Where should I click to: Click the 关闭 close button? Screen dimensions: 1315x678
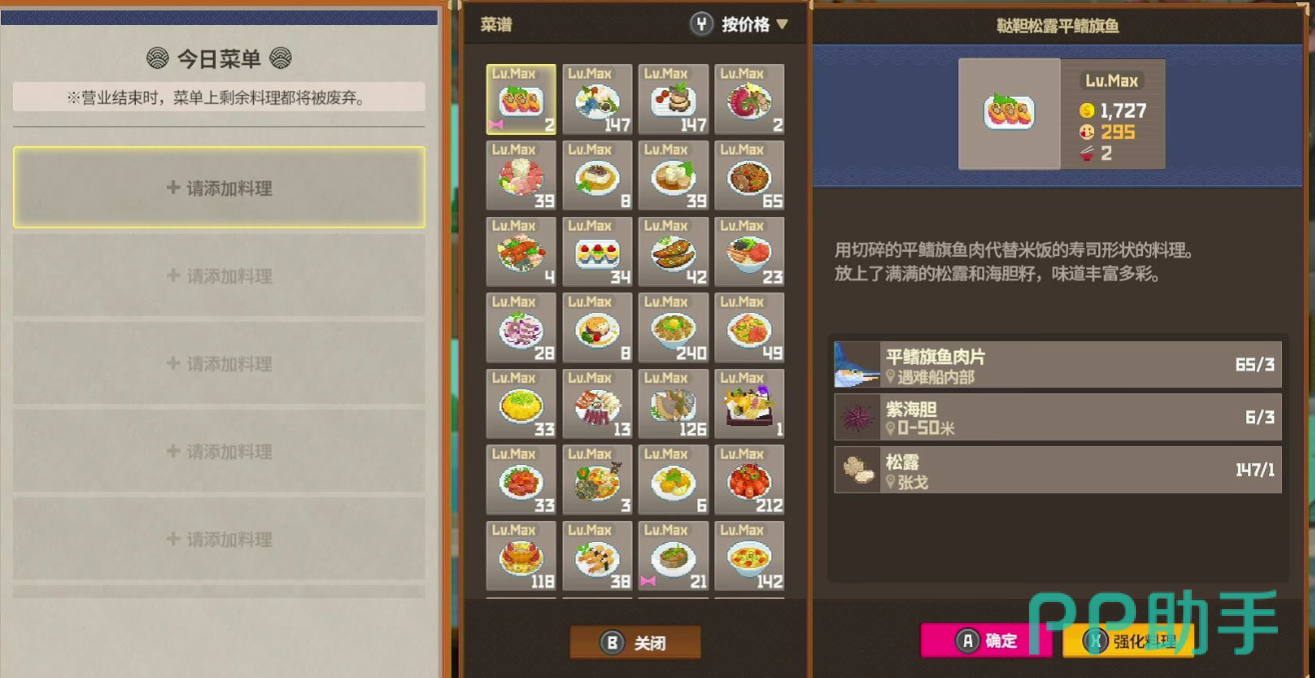point(635,643)
